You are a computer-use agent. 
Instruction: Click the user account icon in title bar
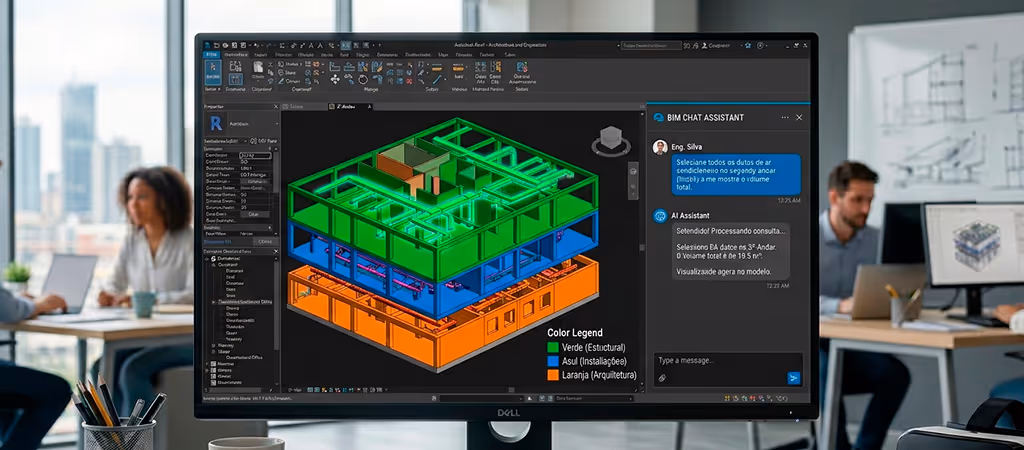pyautogui.click(x=705, y=46)
